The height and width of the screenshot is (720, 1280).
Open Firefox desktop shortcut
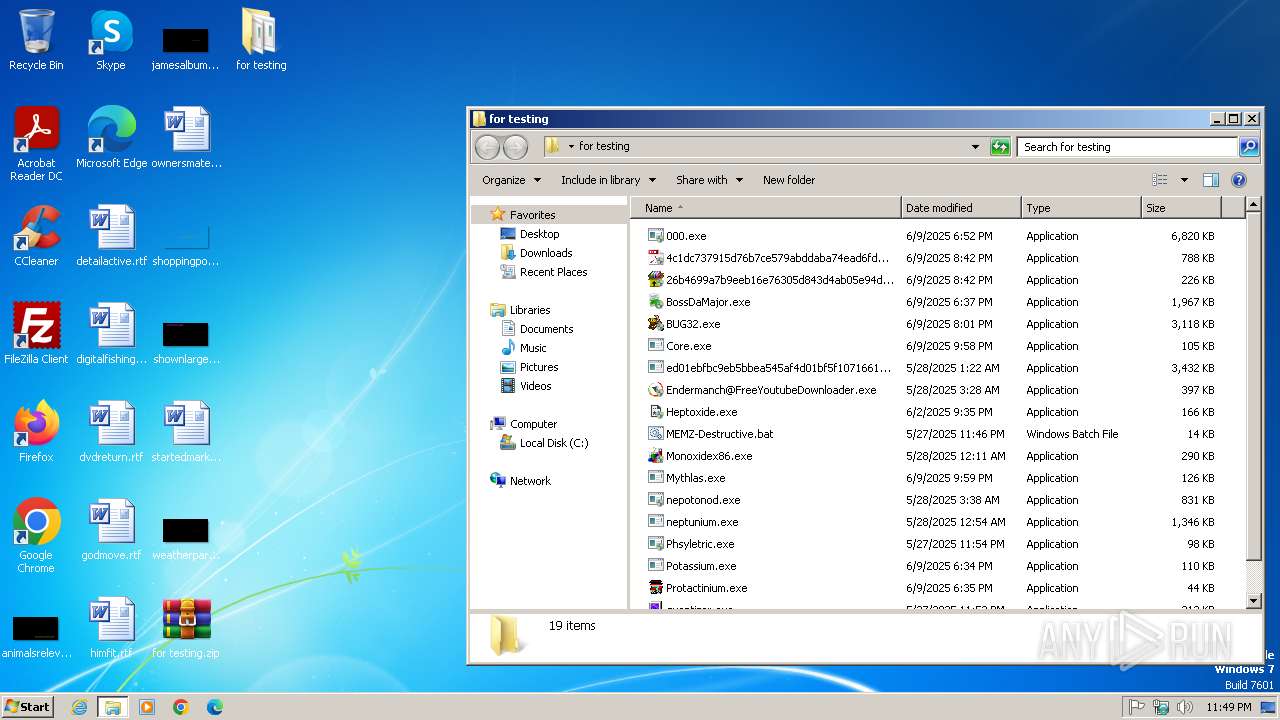pos(36,432)
